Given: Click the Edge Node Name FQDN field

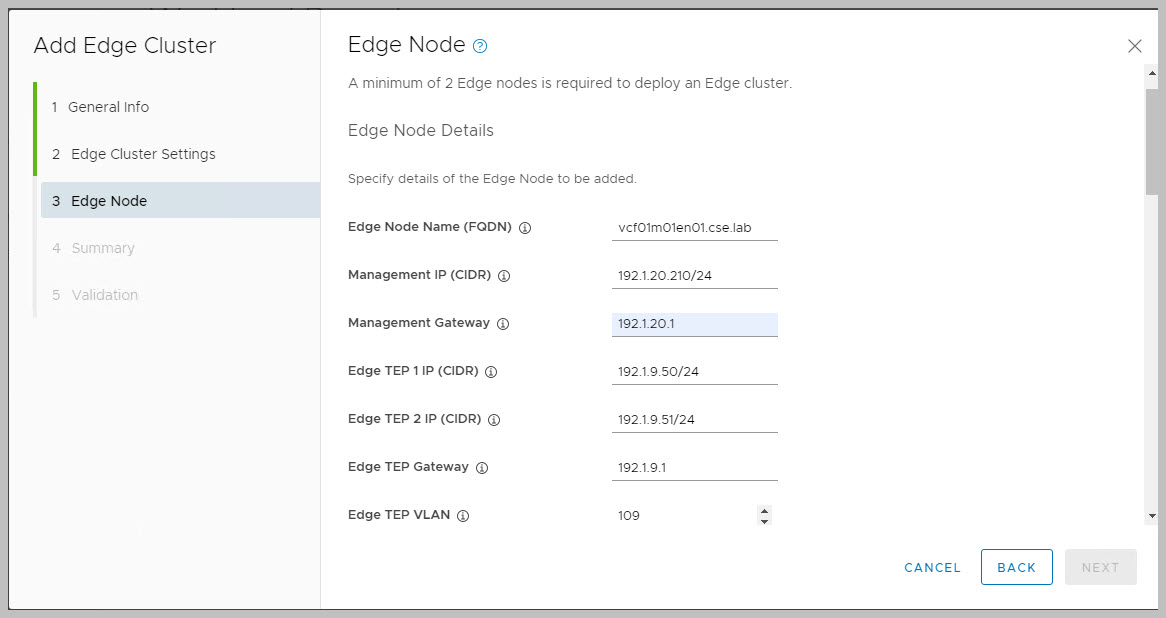Looking at the screenshot, I should pos(694,228).
